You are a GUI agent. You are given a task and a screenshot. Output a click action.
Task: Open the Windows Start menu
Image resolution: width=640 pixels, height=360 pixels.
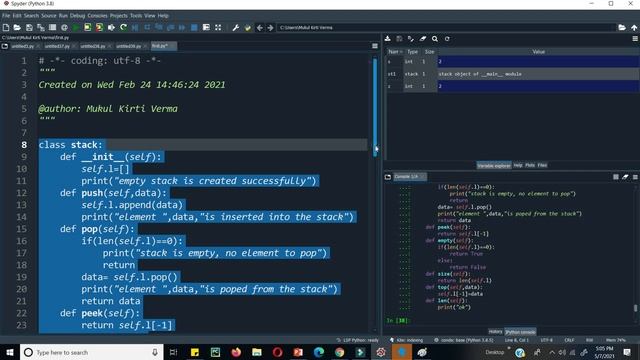(x=10, y=352)
